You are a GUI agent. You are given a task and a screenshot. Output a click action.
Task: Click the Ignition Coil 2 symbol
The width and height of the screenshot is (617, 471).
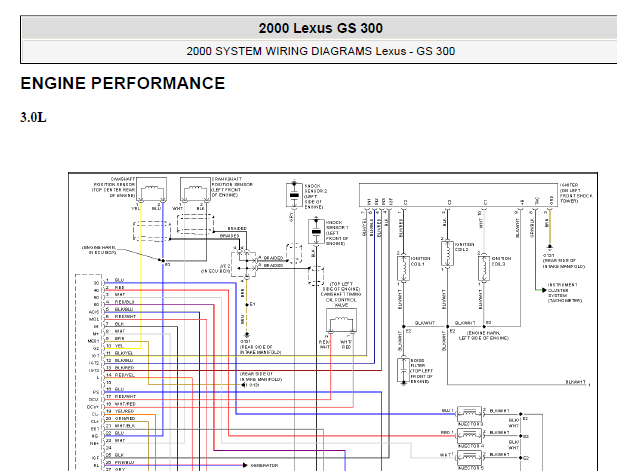(447, 254)
